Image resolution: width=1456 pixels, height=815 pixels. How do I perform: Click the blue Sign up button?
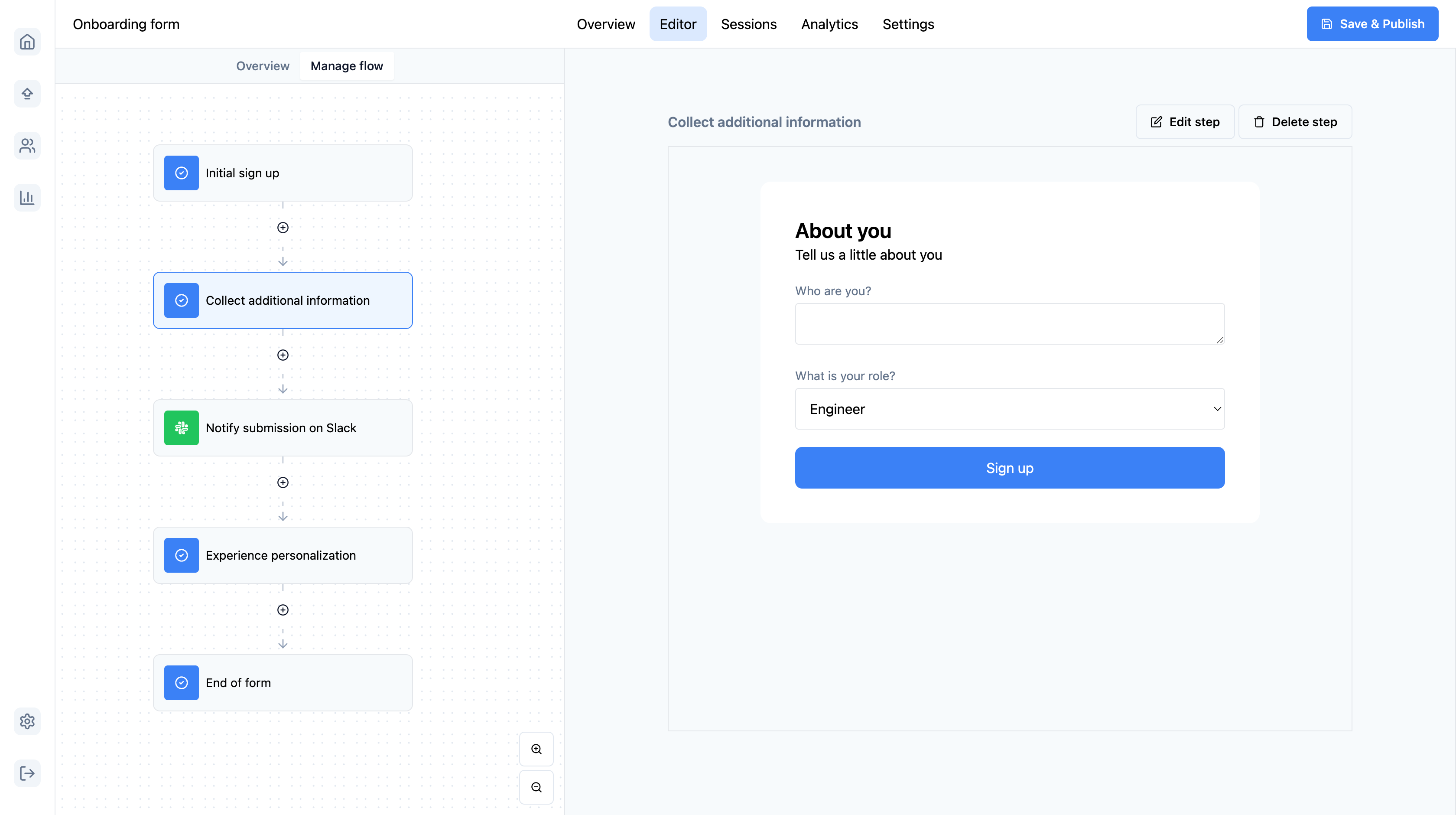click(1010, 468)
